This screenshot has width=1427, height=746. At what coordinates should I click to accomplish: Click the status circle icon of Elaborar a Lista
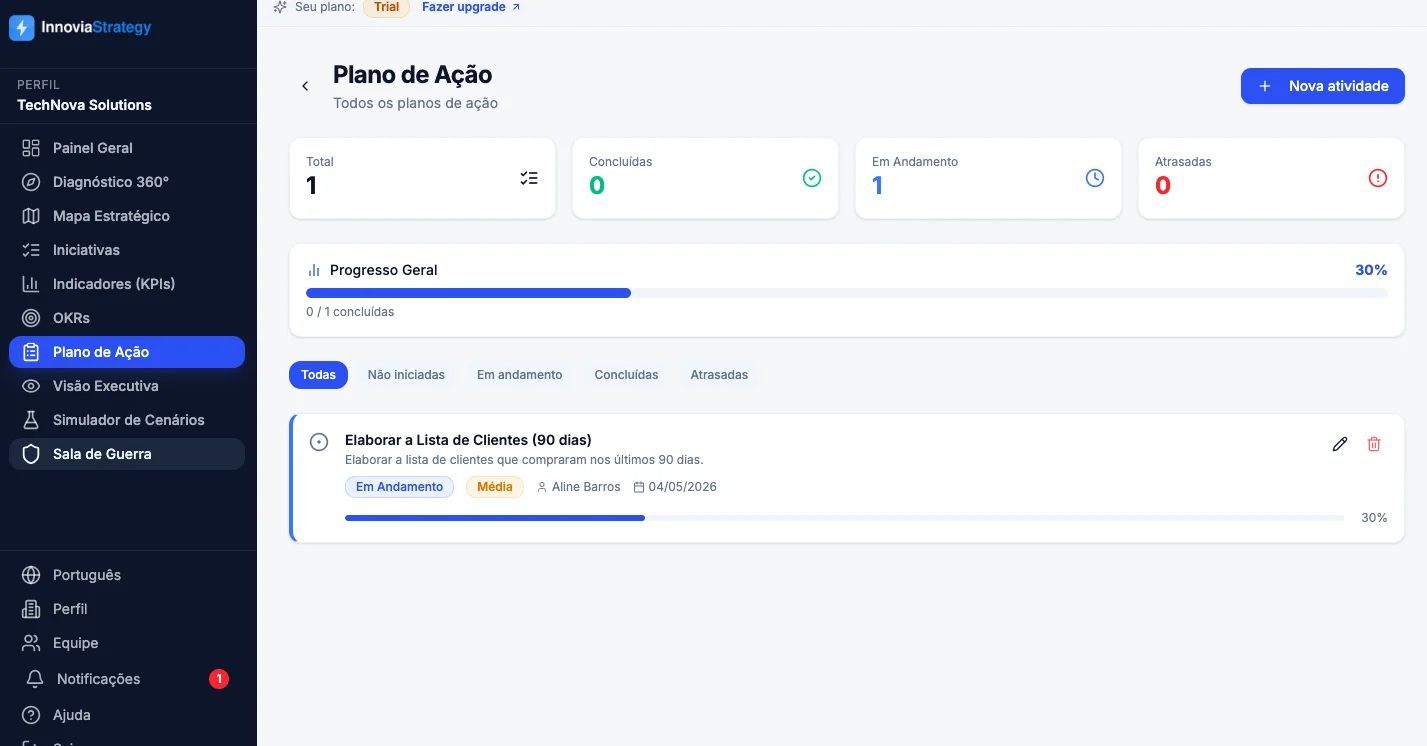point(319,442)
